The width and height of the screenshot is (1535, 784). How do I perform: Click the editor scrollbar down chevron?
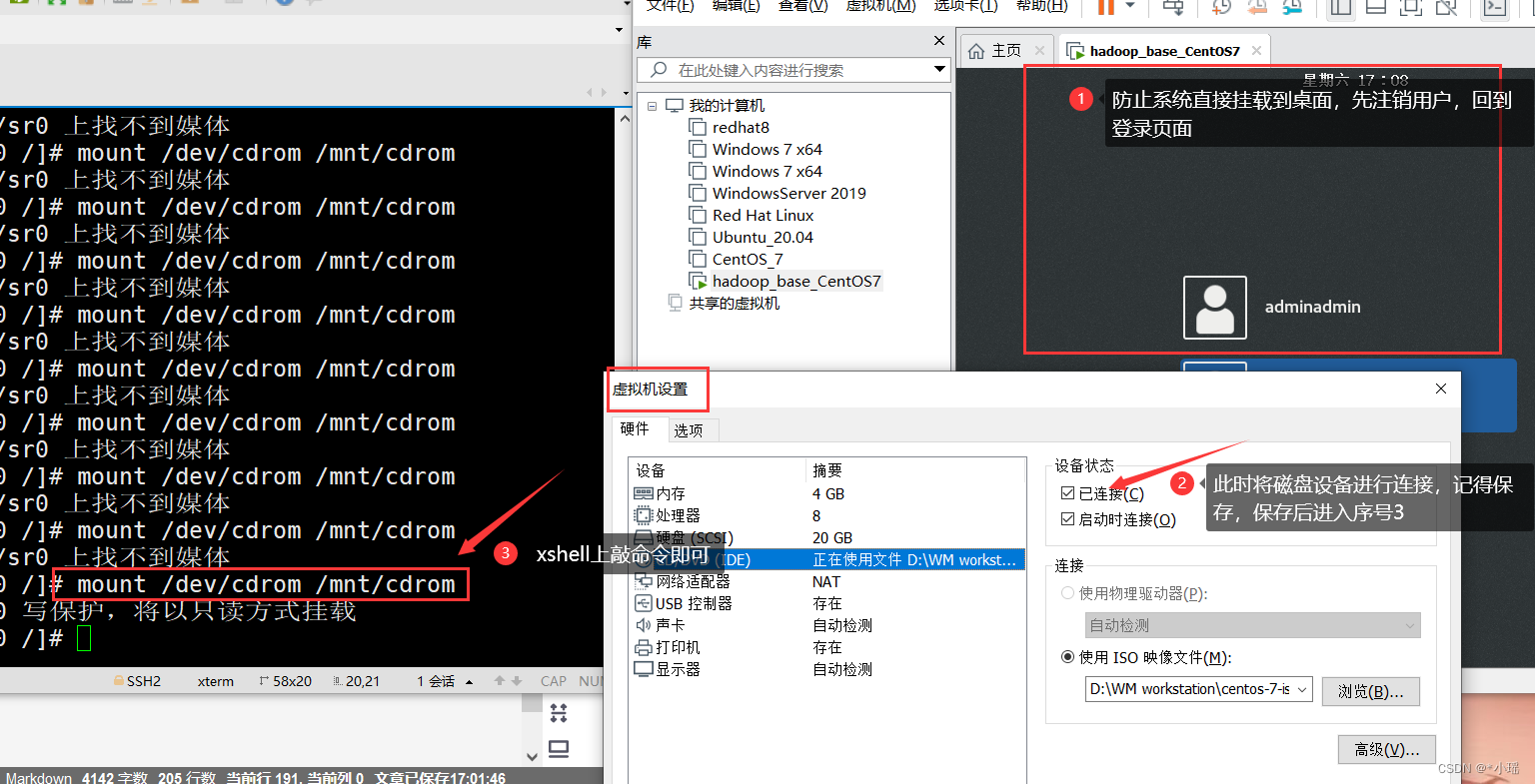pyautogui.click(x=531, y=756)
